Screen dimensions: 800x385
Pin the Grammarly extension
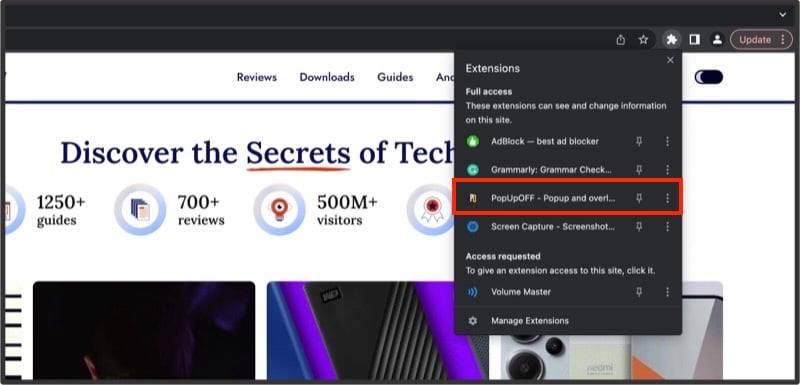pos(639,169)
